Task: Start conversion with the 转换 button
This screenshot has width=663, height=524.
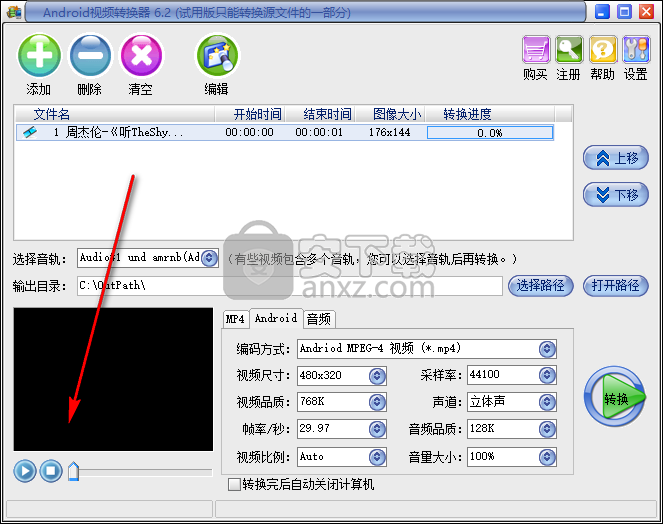Action: pyautogui.click(x=615, y=397)
